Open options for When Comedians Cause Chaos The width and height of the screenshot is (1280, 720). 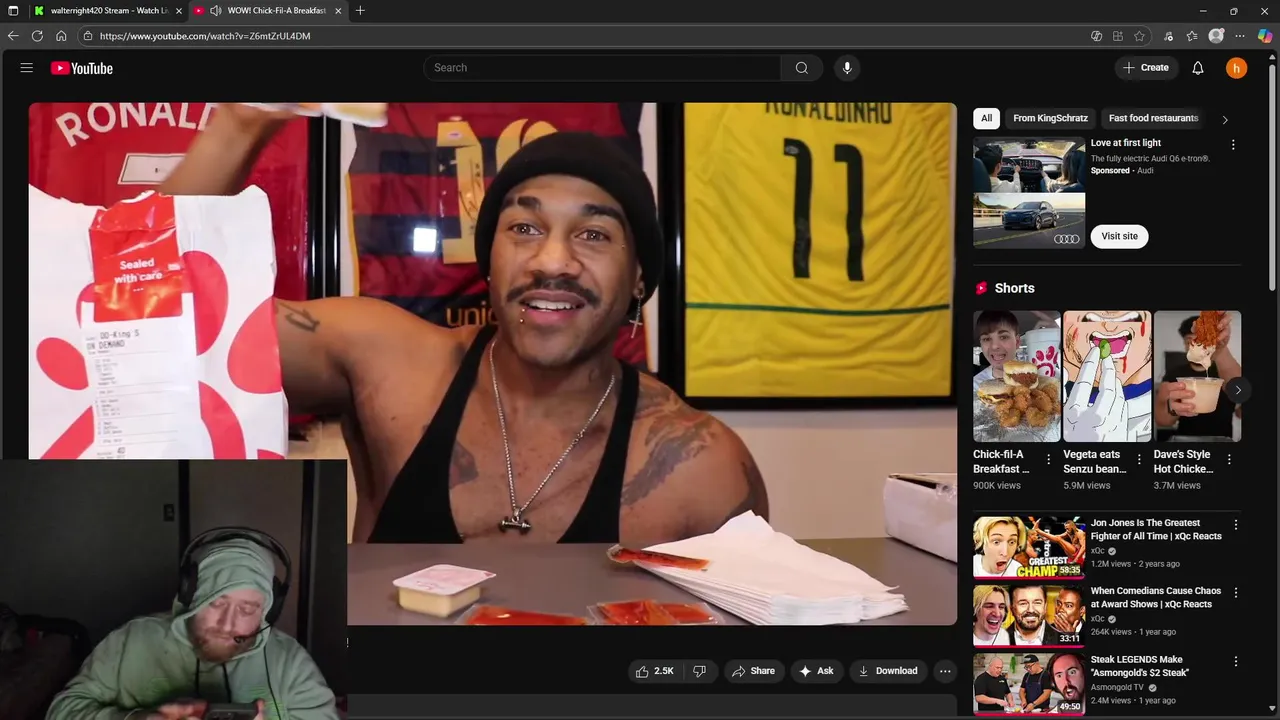coord(1236,593)
